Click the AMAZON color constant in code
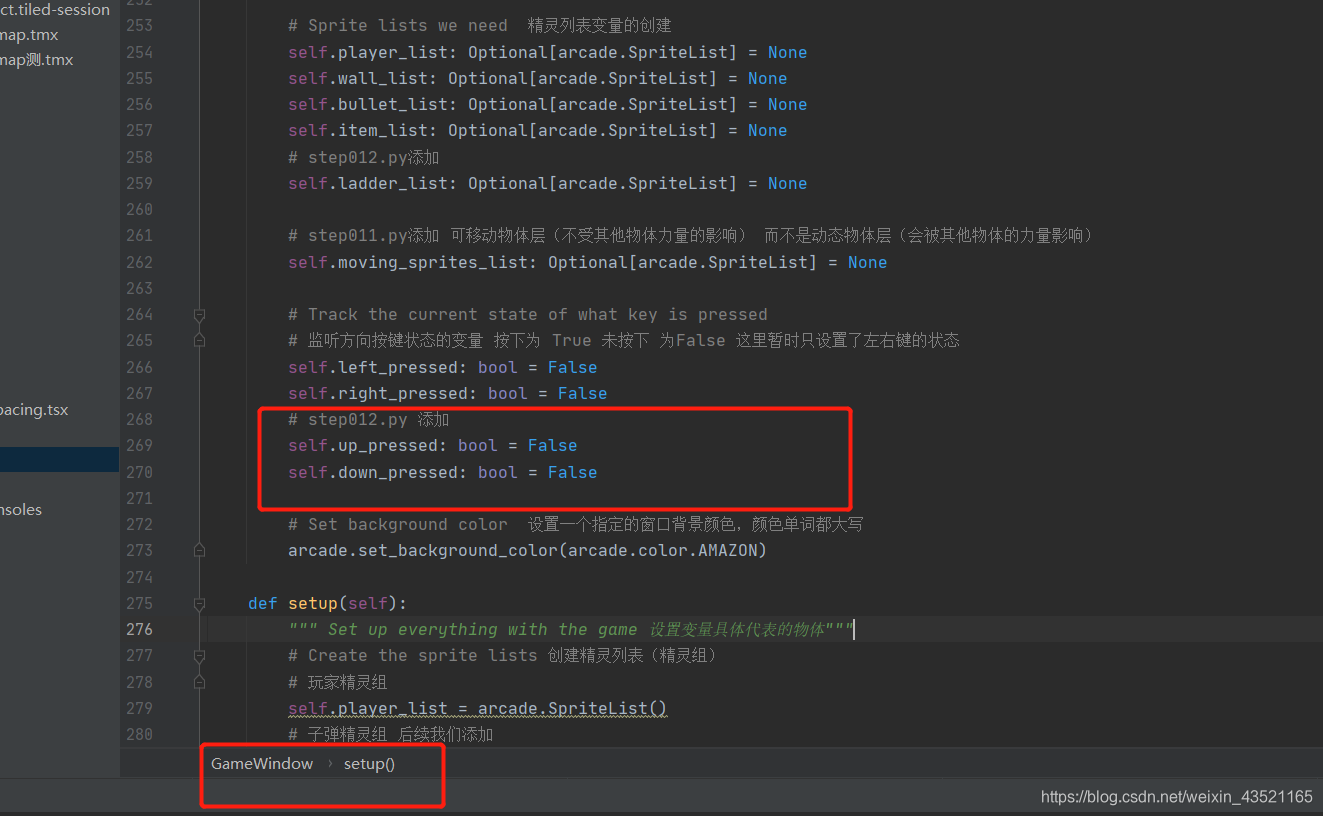This screenshot has height=816, width=1323. click(x=727, y=550)
